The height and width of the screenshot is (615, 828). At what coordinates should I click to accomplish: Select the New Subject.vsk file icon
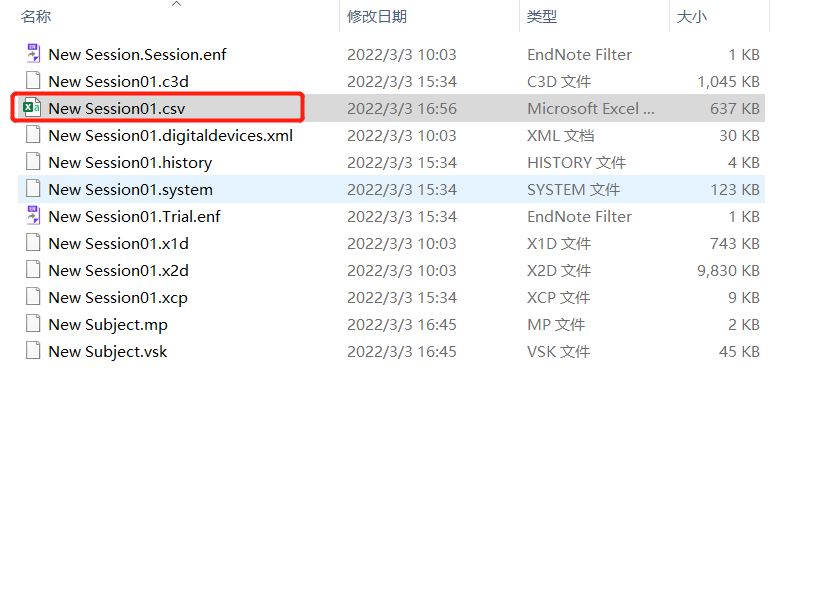[x=33, y=351]
